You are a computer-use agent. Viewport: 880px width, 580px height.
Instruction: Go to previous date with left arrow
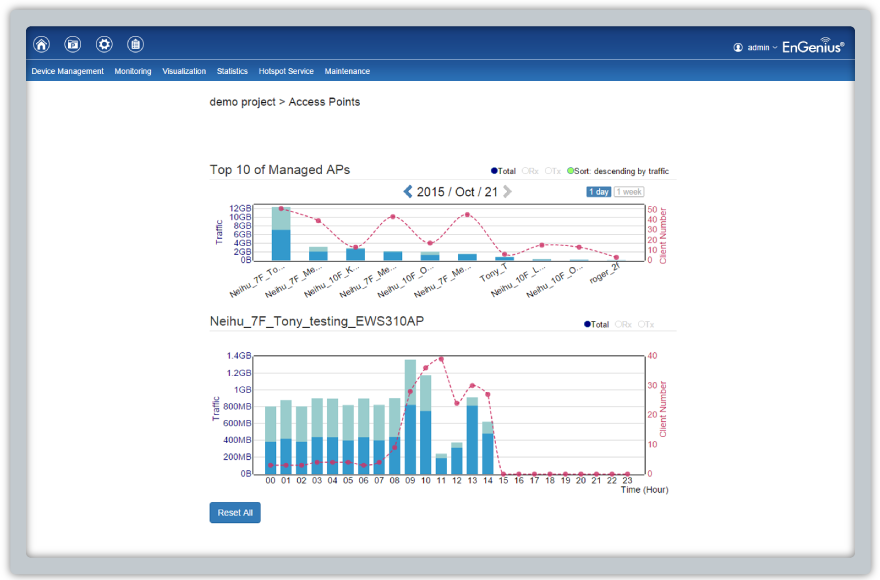[408, 191]
